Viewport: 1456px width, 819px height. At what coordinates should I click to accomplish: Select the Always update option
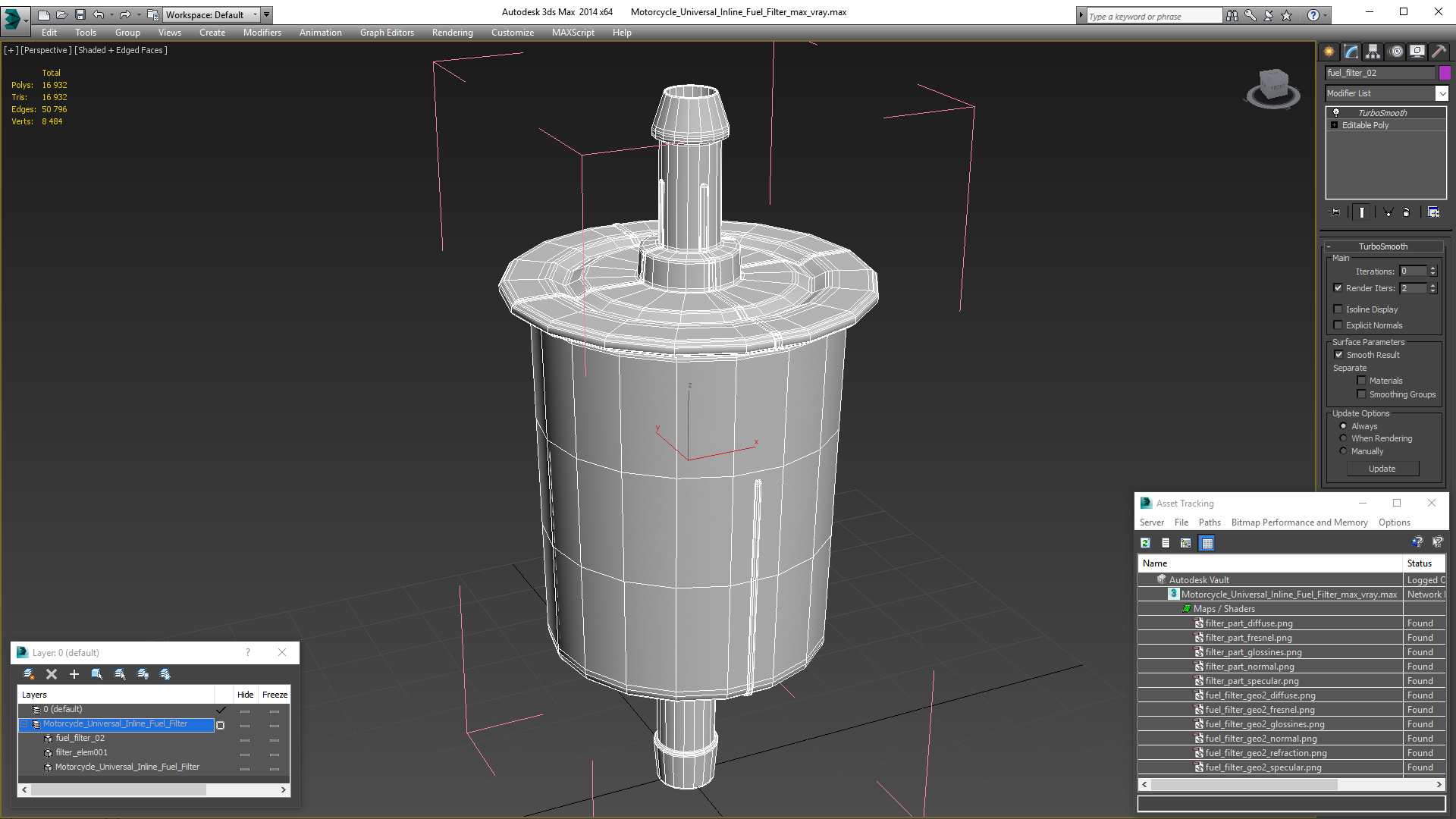point(1344,426)
